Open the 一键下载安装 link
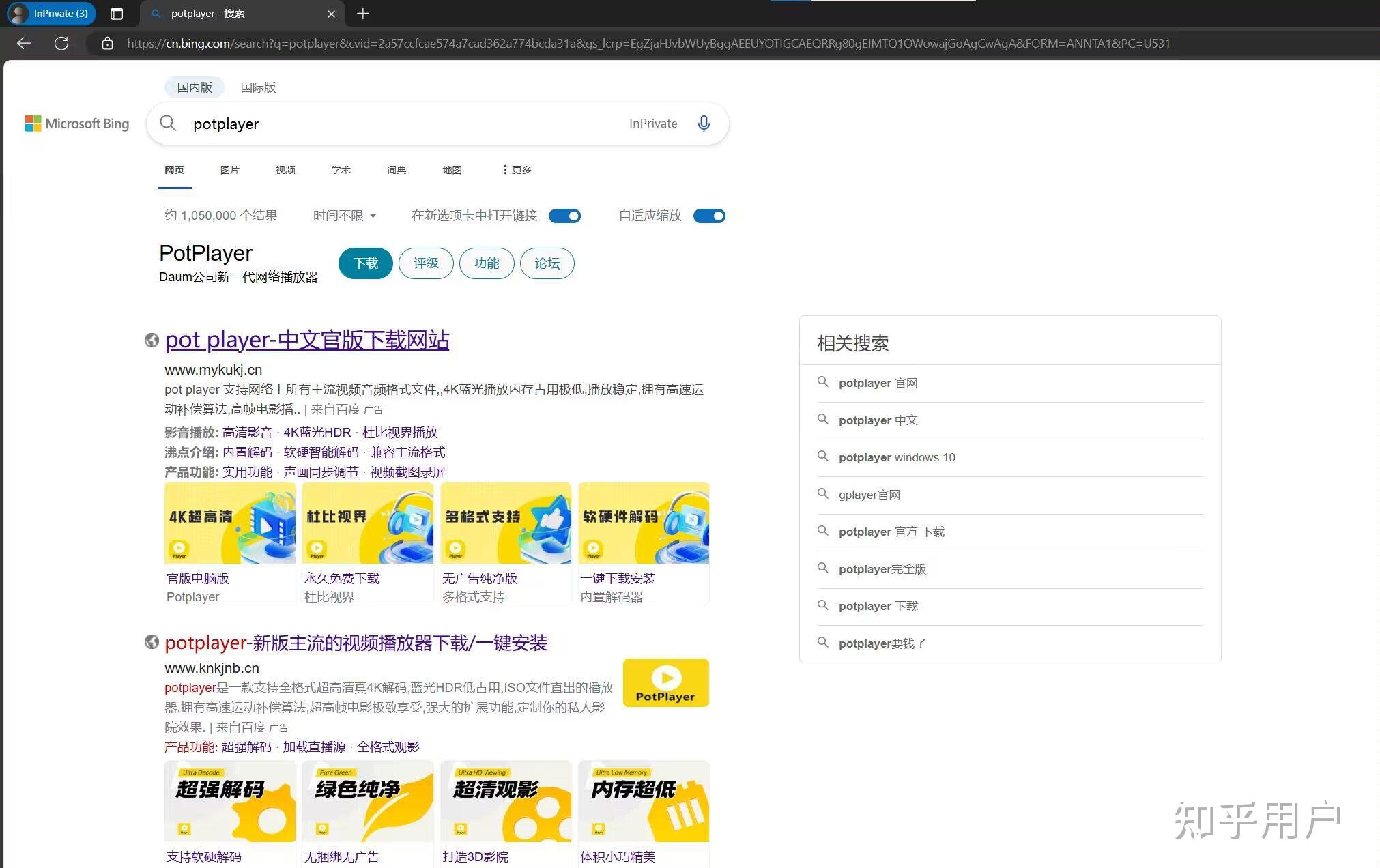 tap(618, 579)
